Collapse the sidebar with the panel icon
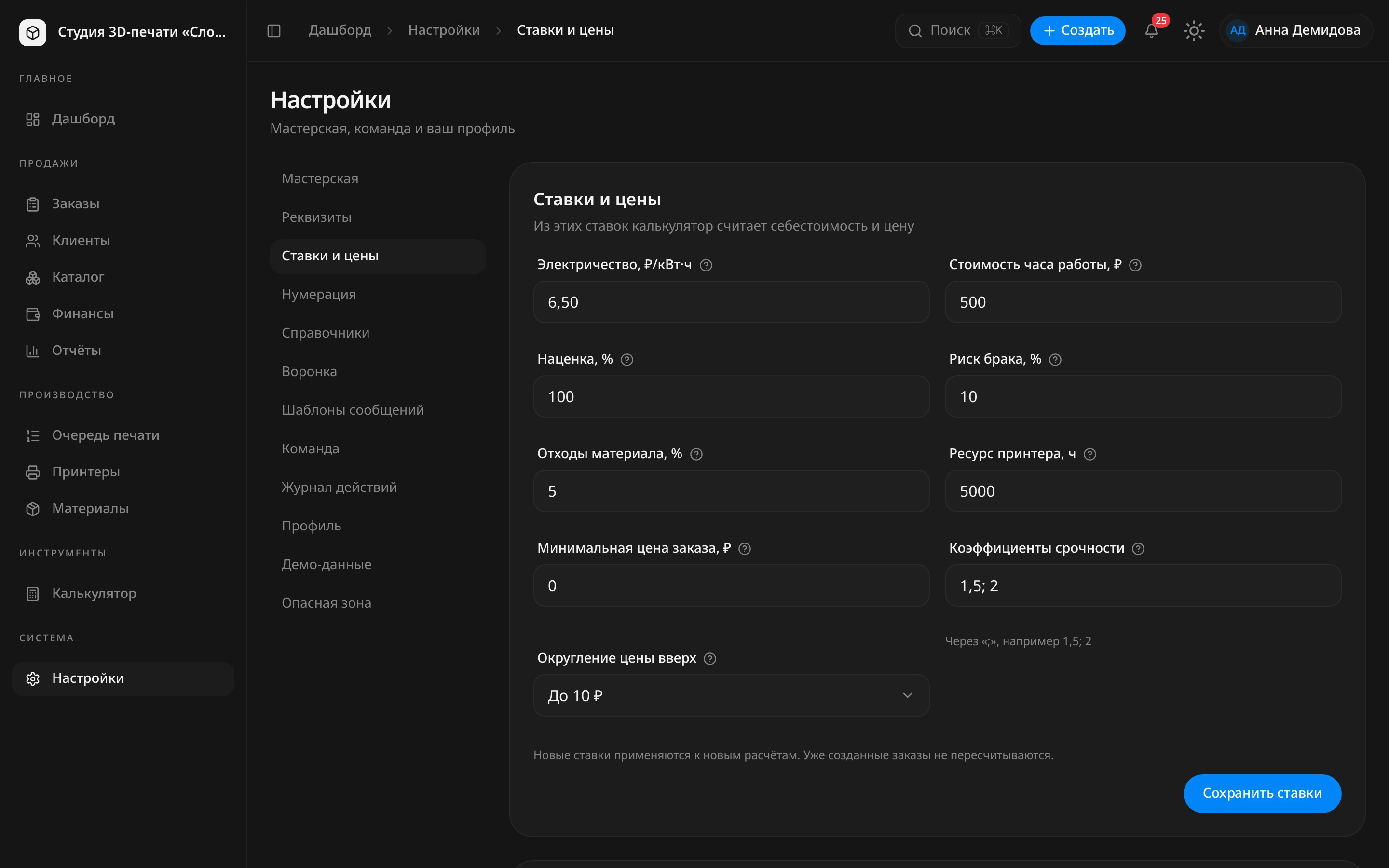The height and width of the screenshot is (868, 1389). click(274, 30)
